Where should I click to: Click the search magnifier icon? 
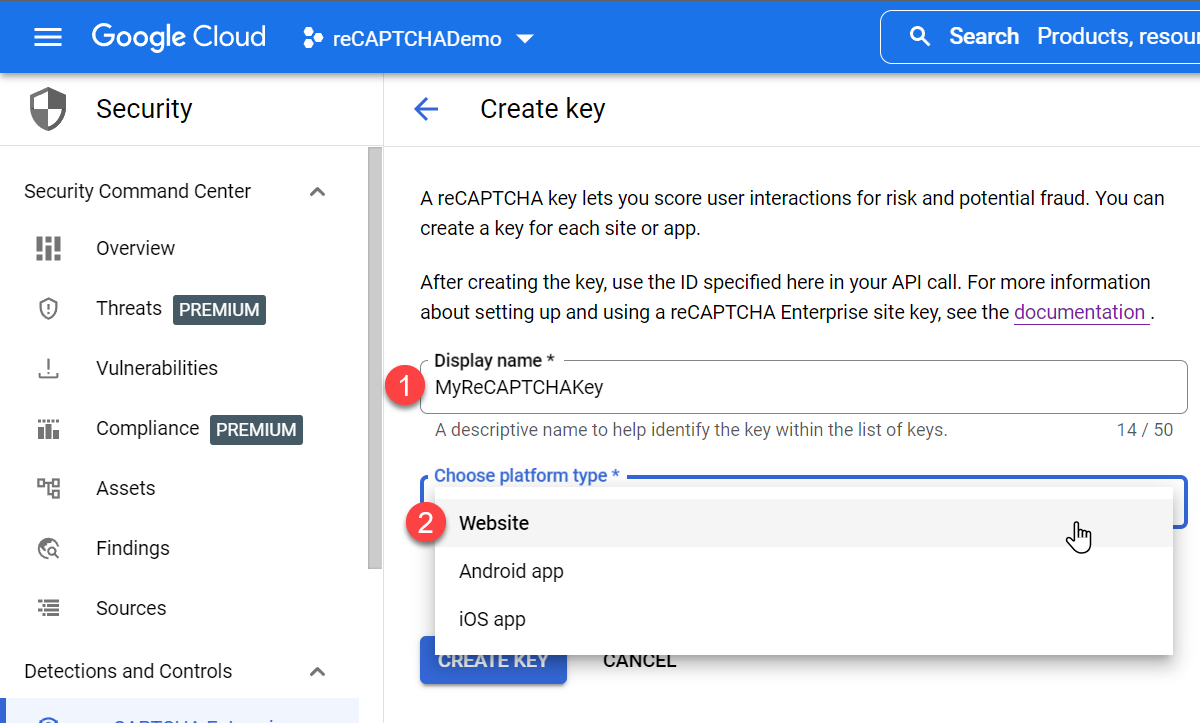click(920, 37)
